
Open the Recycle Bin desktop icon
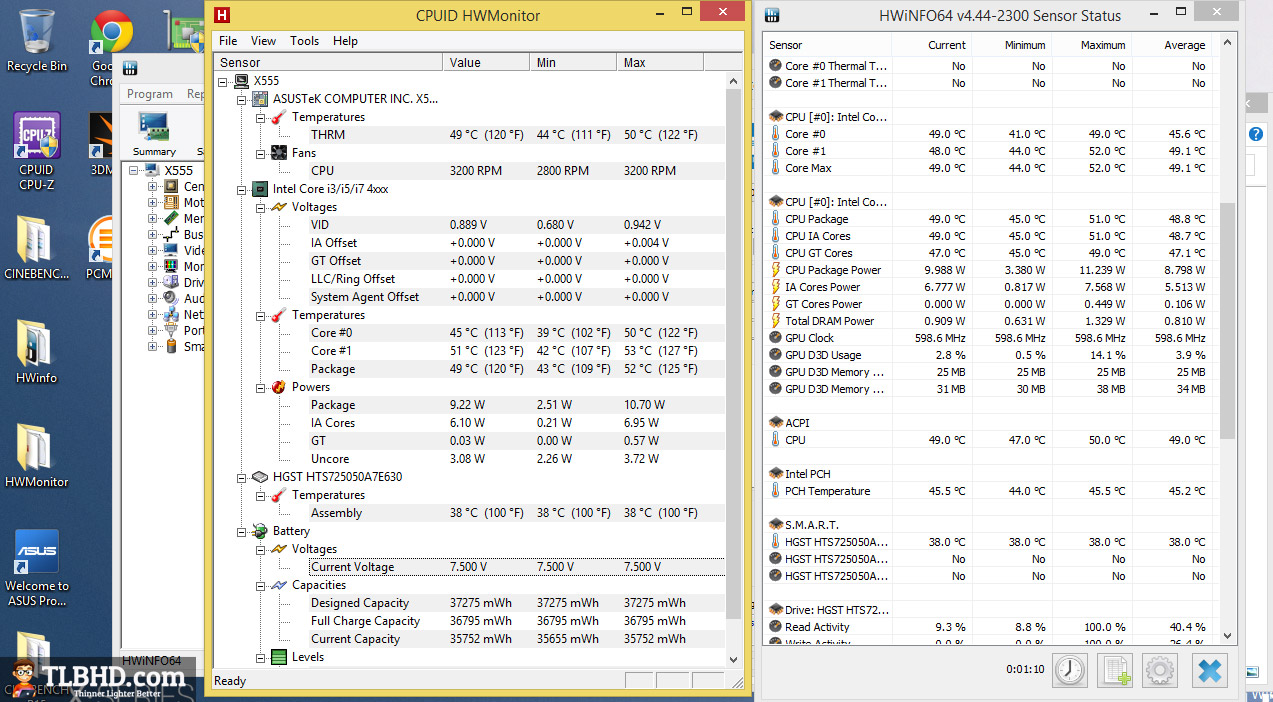37,41
